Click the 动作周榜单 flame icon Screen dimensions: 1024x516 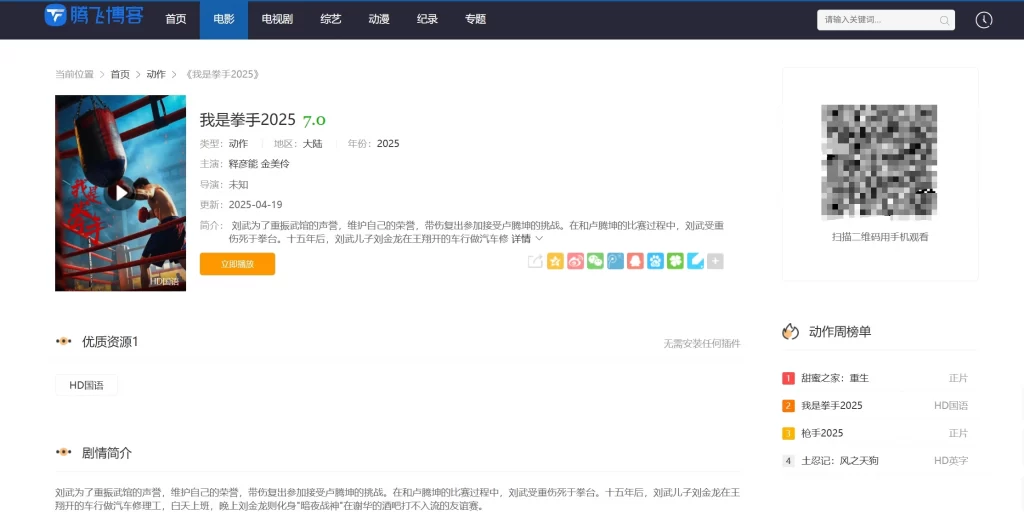point(790,331)
